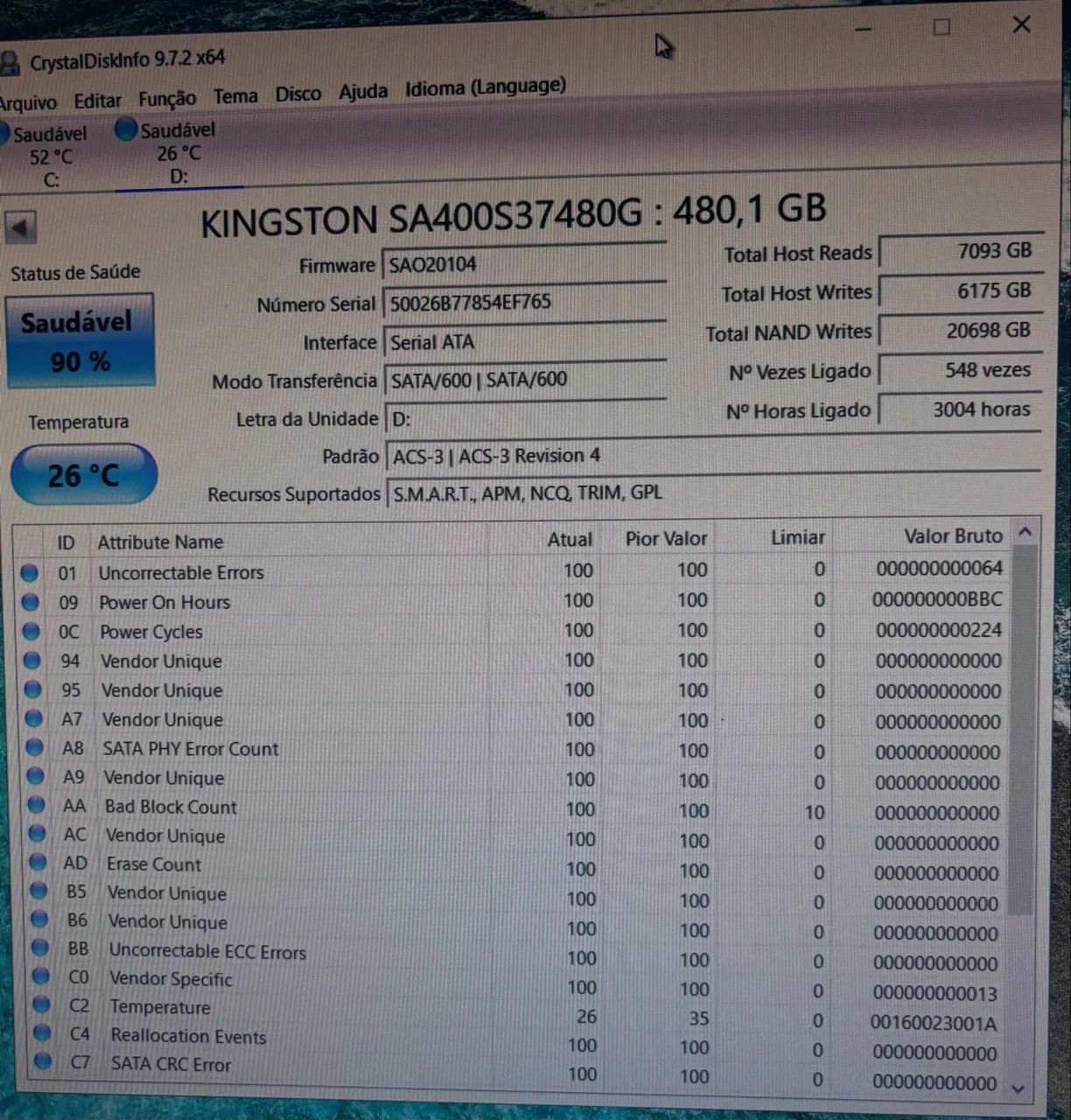Select the Reallocation Events attribute name
The width and height of the screenshot is (1071, 1120).
[188, 1036]
